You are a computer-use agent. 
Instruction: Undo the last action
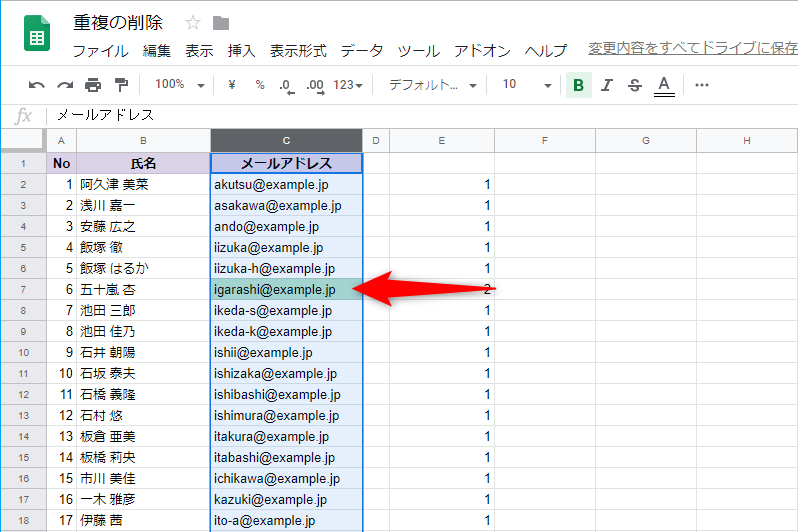(36, 85)
